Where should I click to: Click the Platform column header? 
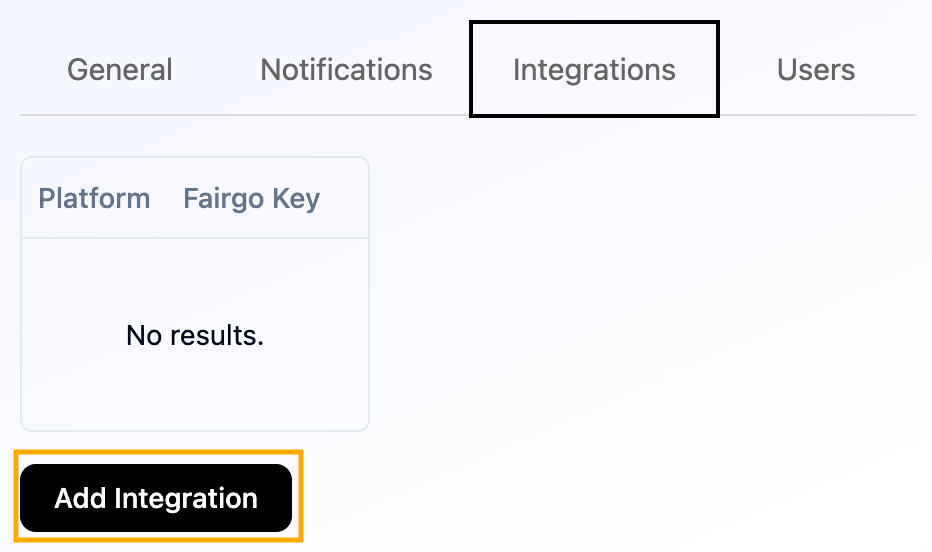click(94, 198)
